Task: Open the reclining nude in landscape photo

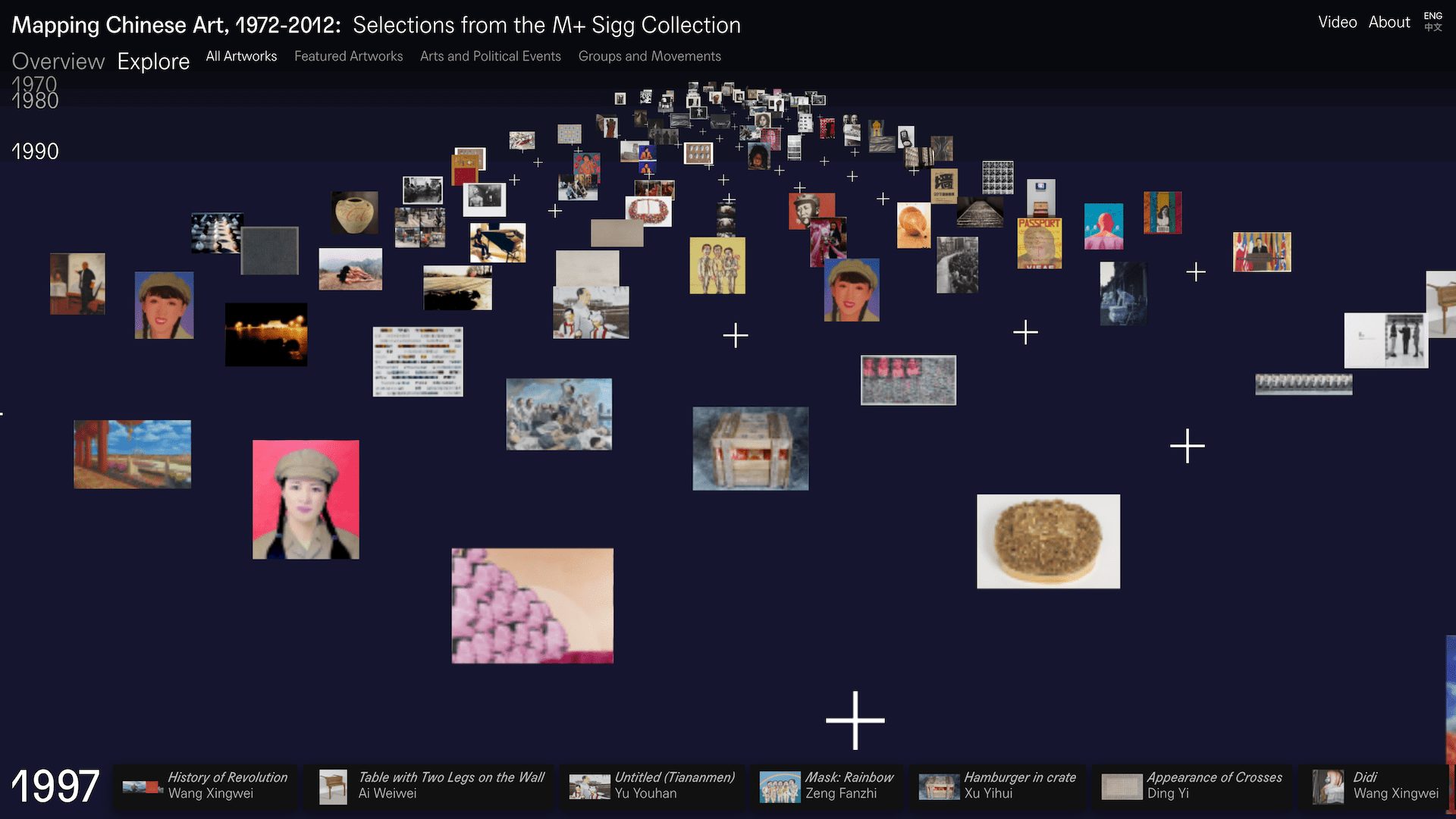Action: coord(350,269)
